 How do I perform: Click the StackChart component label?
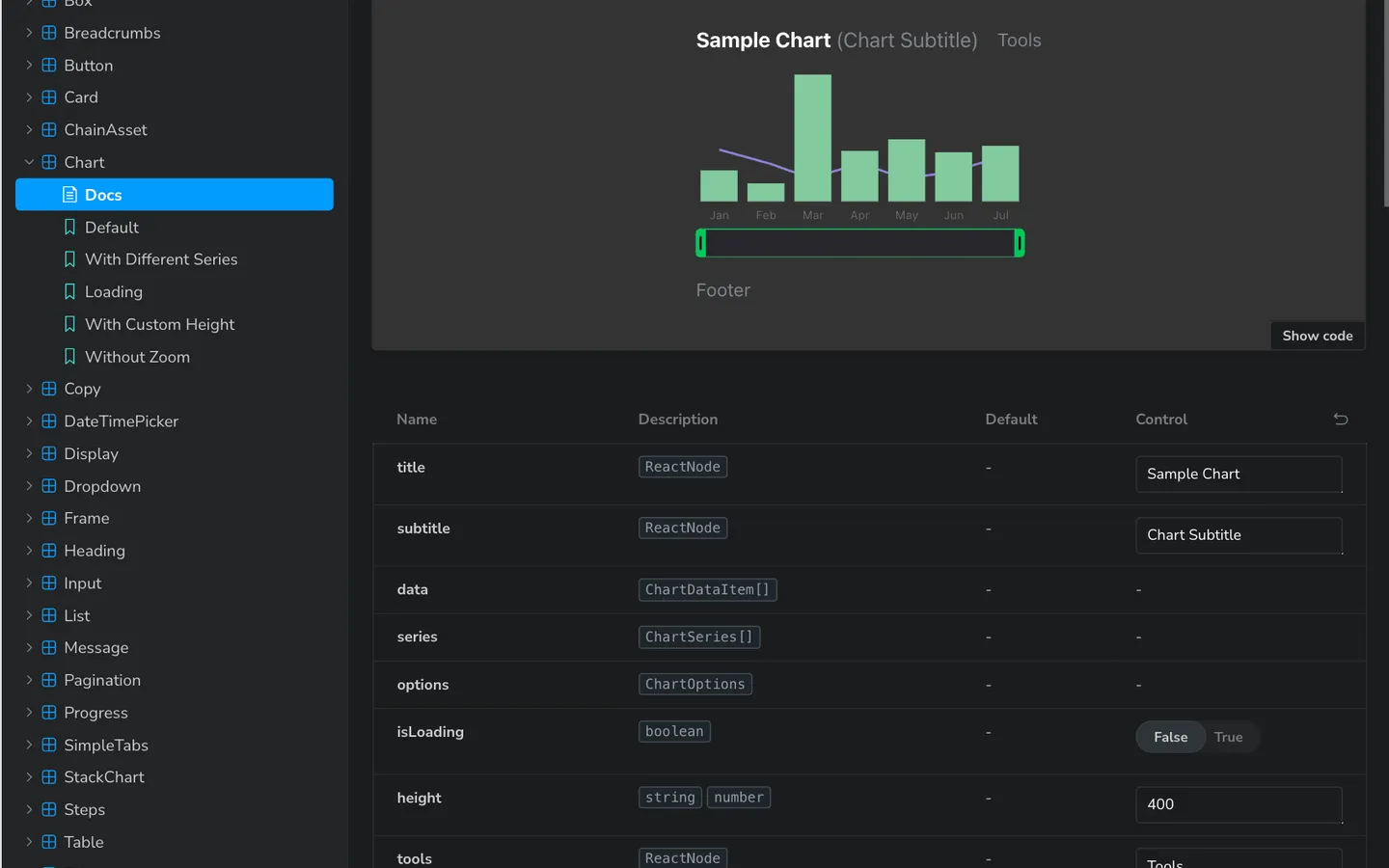(x=104, y=777)
